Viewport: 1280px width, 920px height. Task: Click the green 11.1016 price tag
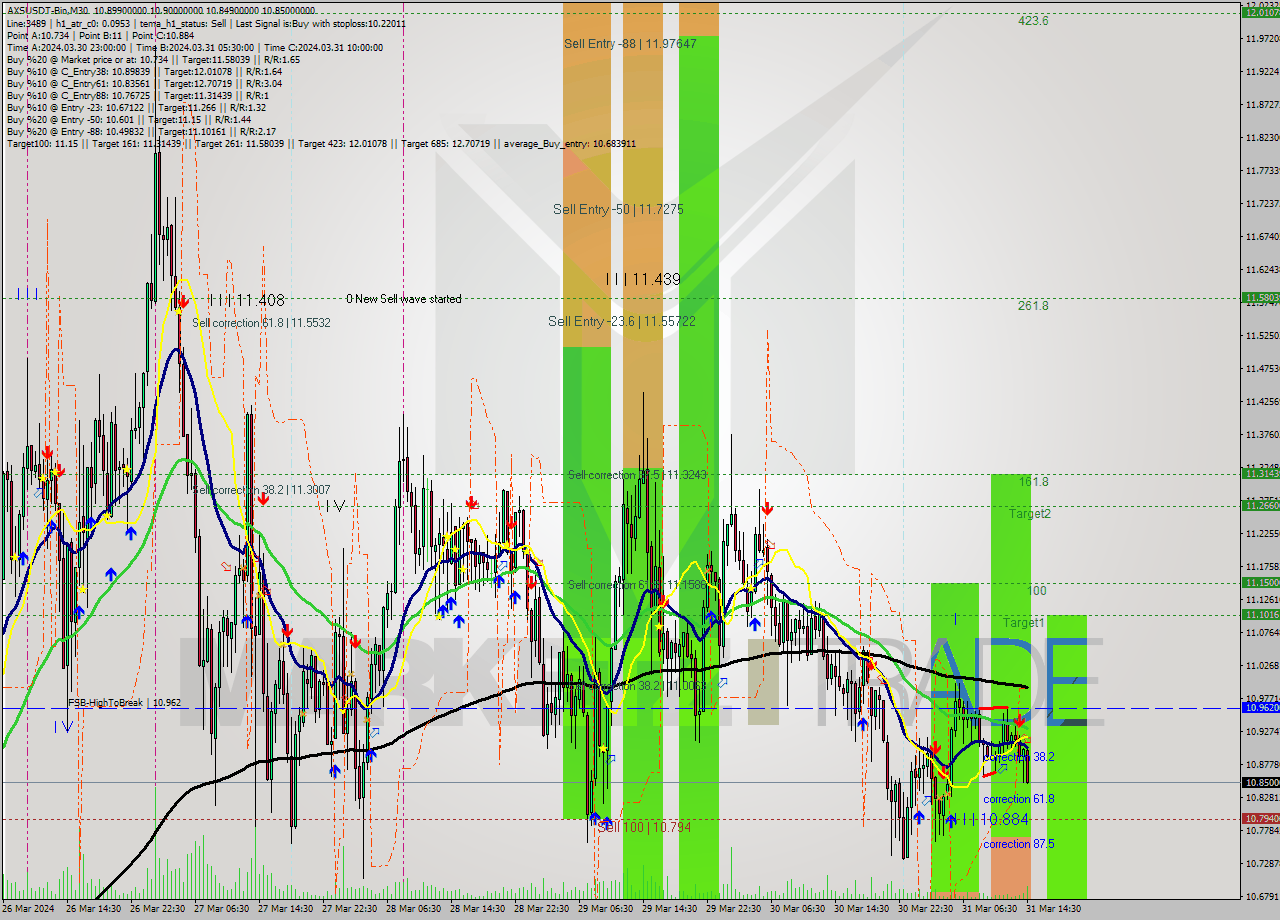1260,614
